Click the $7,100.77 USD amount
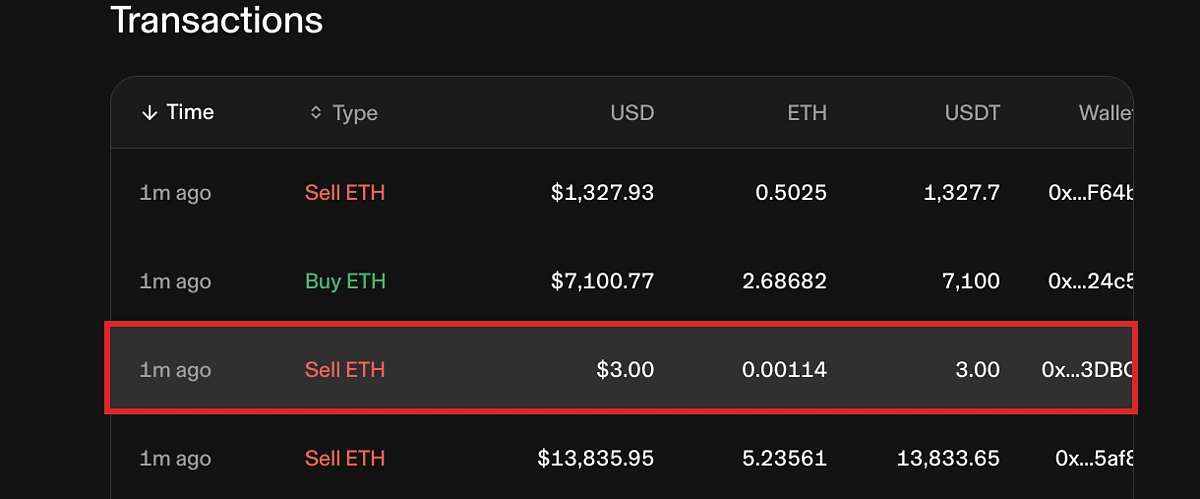 coord(602,282)
